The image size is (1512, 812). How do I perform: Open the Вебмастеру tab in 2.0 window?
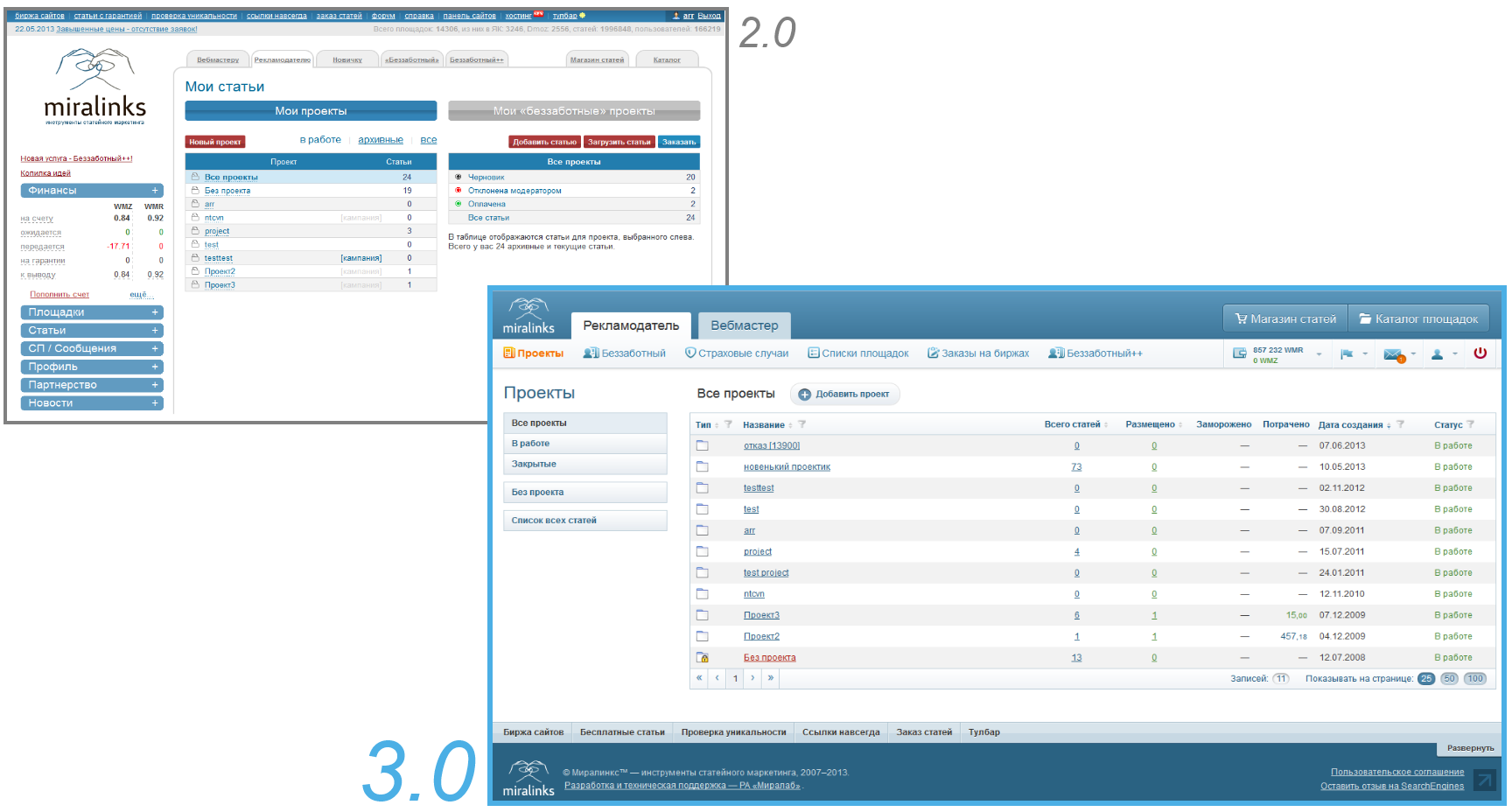coord(218,59)
